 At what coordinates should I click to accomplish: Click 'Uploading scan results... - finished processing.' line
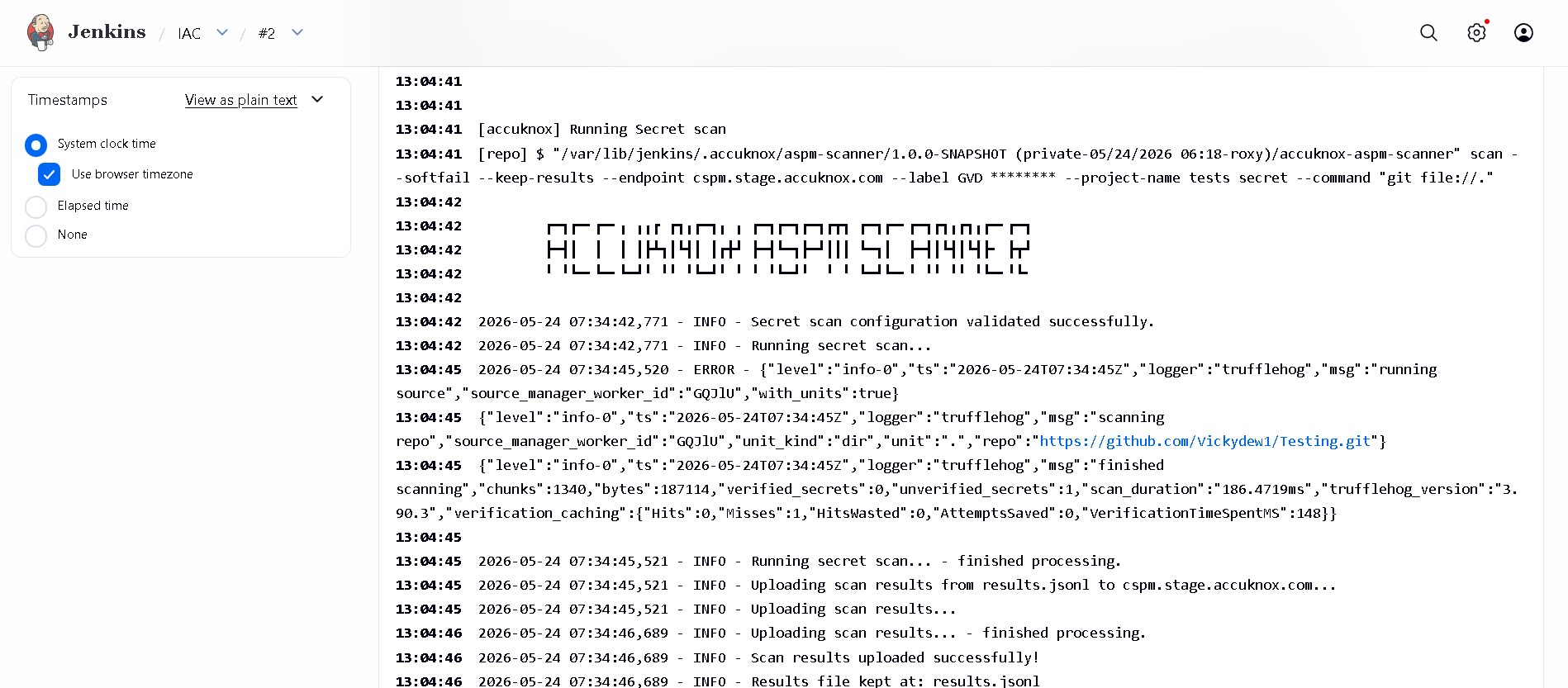(948, 633)
